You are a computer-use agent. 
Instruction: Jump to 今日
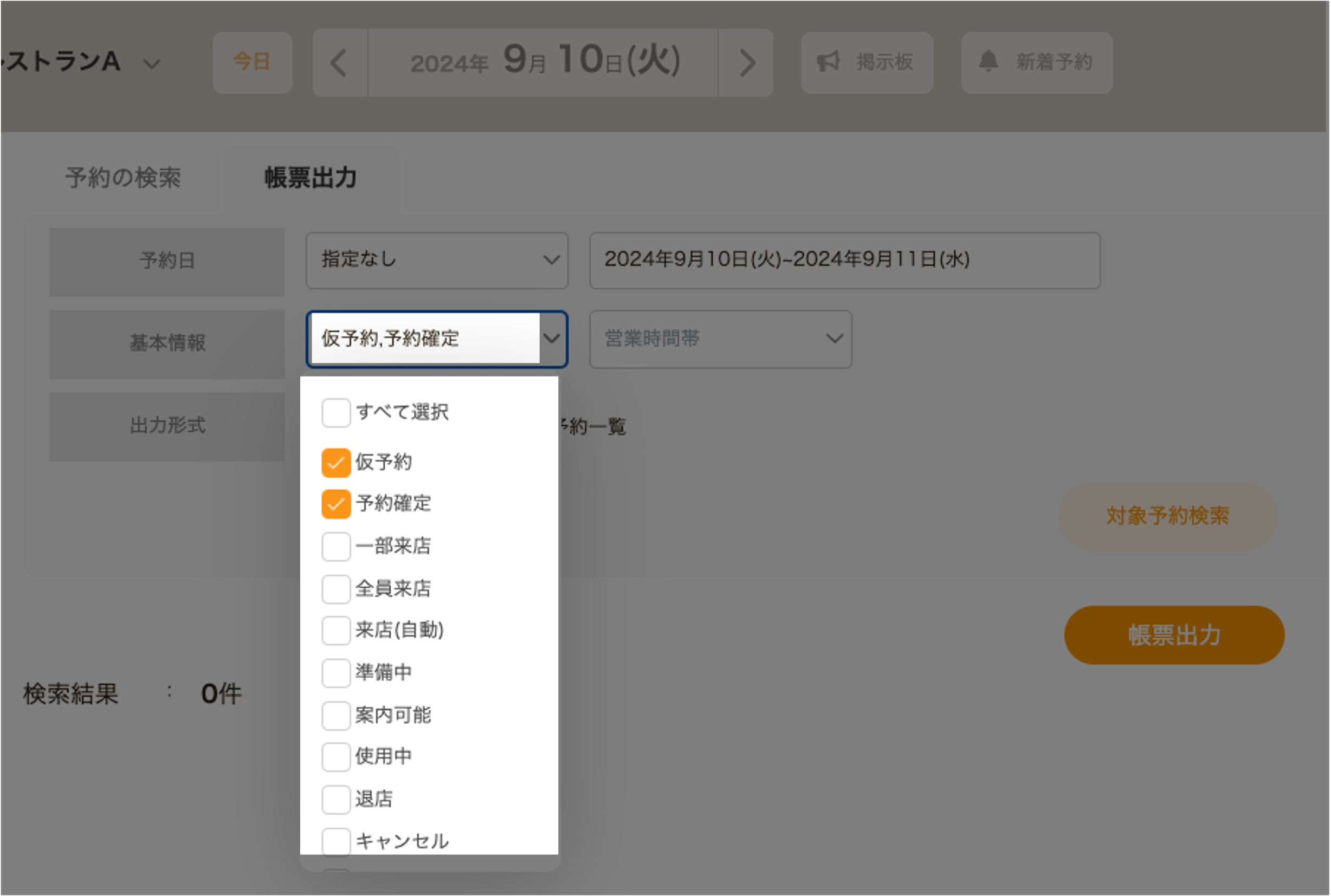tap(252, 62)
